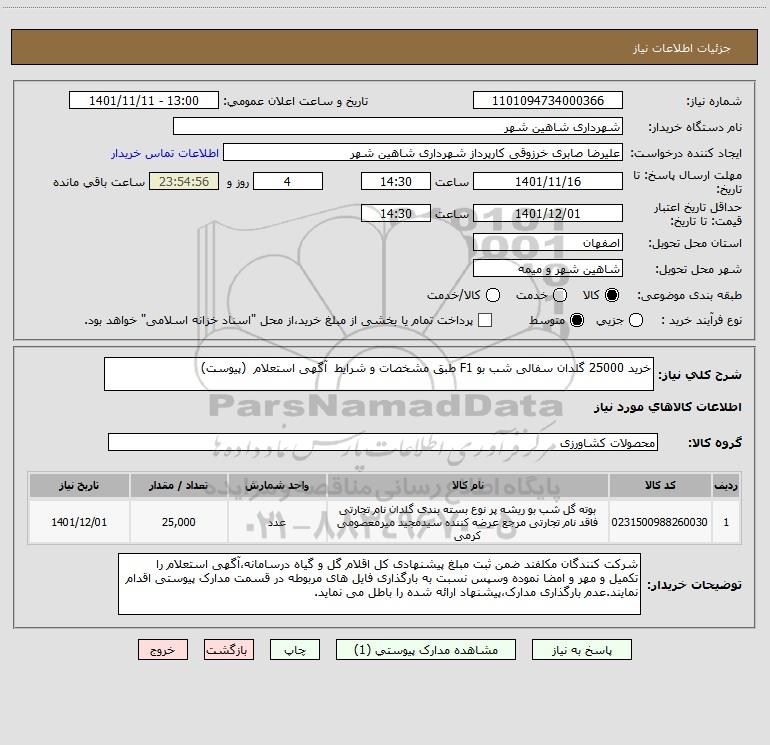Viewport: 770px width, 745px height.
Task: Click the quantity cell 25,000
Action: 179,522
